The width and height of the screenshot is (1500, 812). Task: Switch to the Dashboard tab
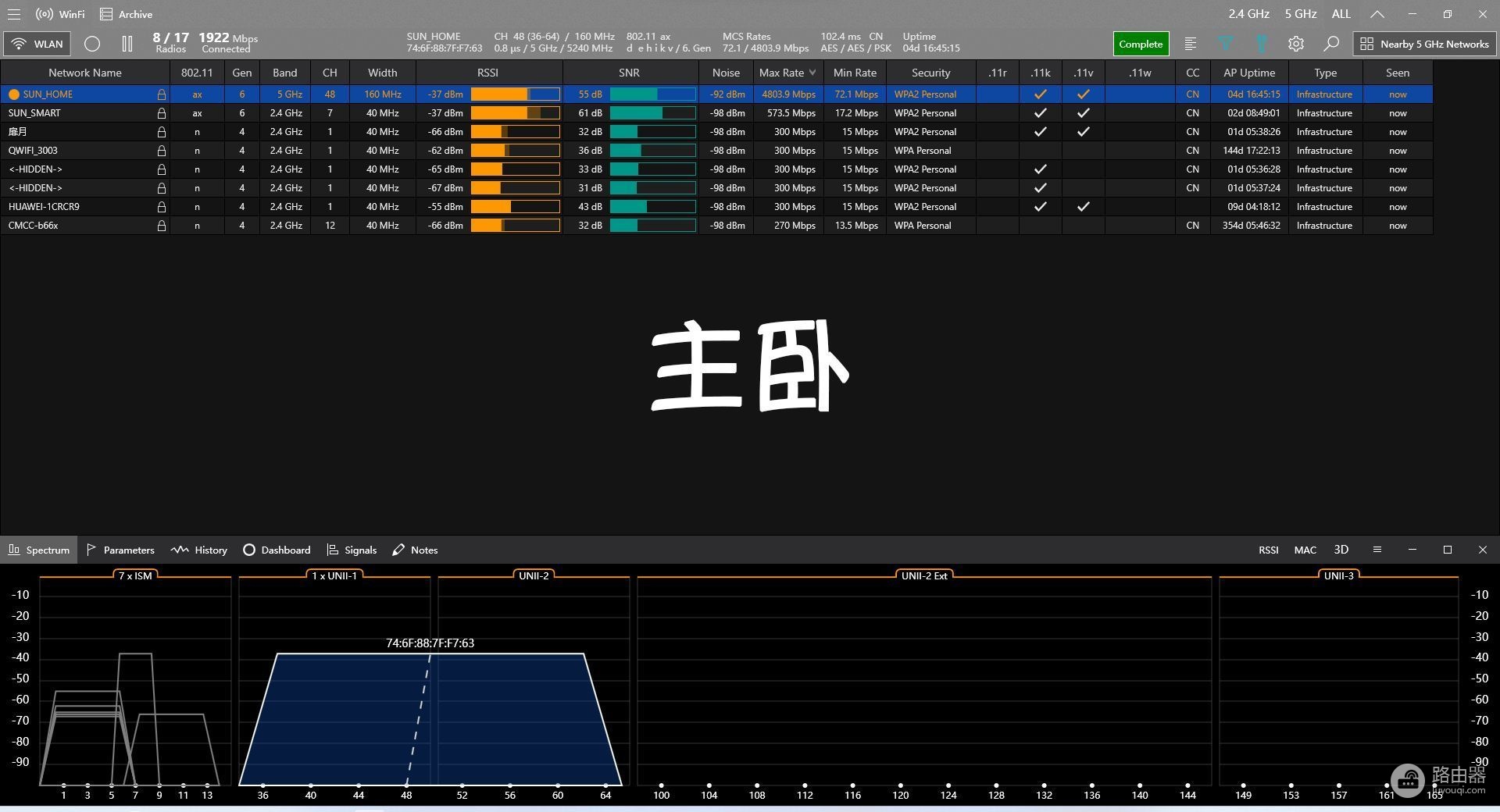click(277, 550)
